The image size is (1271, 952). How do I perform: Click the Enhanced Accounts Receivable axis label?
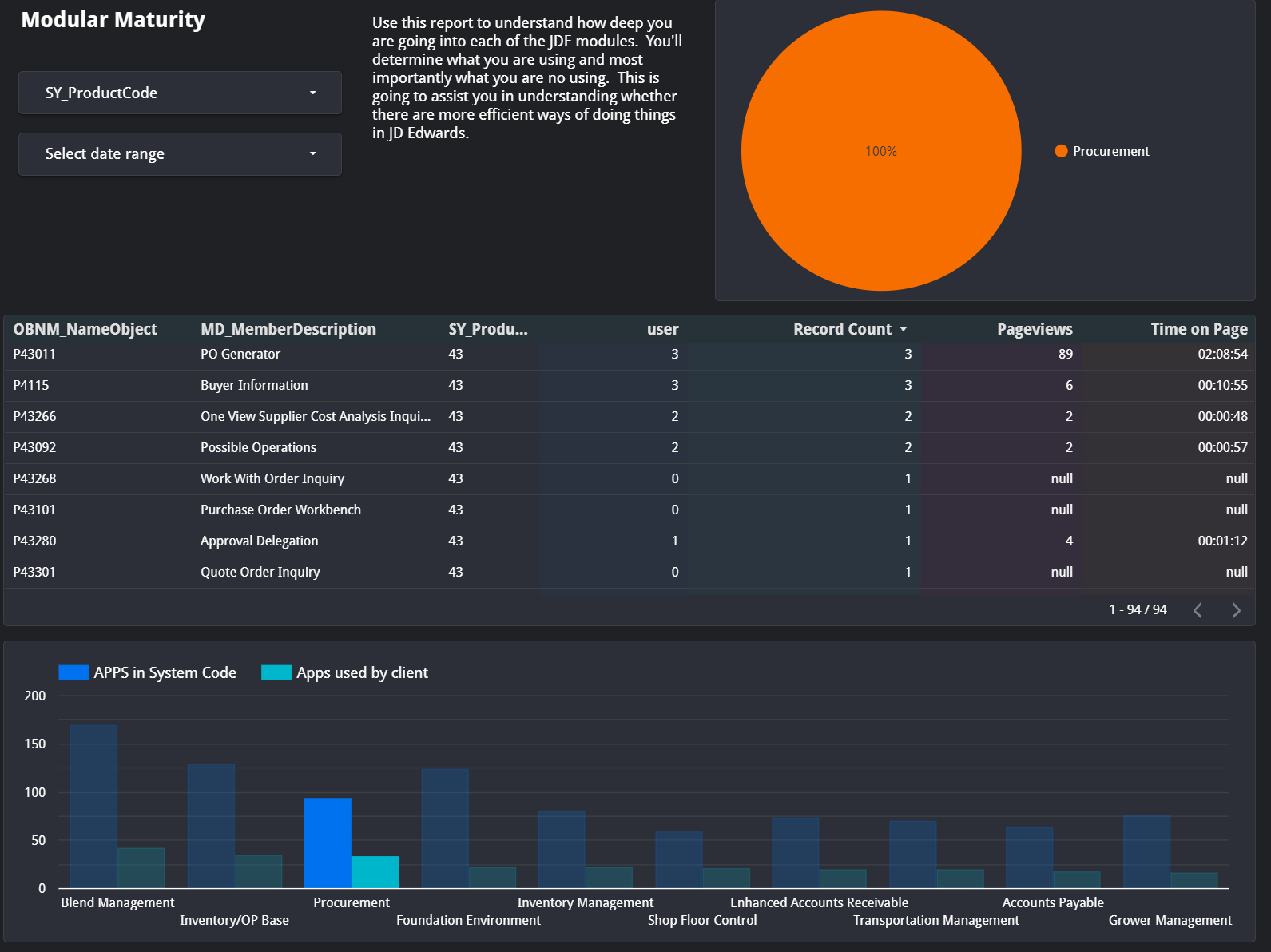[820, 902]
